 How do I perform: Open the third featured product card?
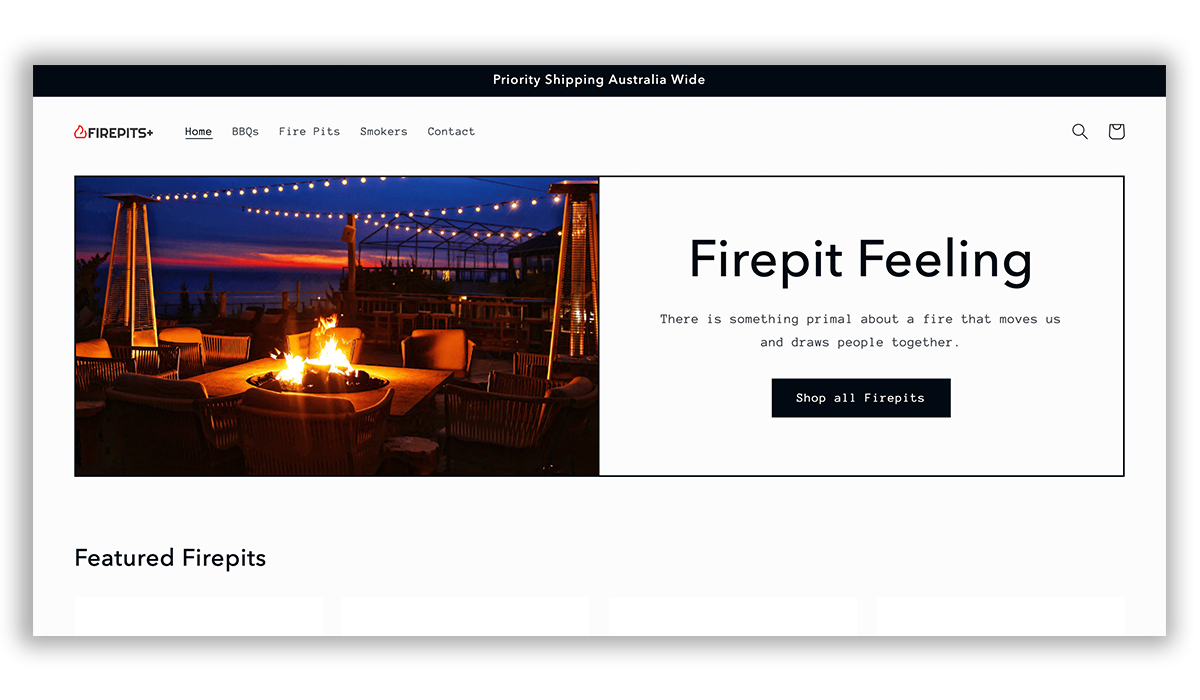point(733,617)
